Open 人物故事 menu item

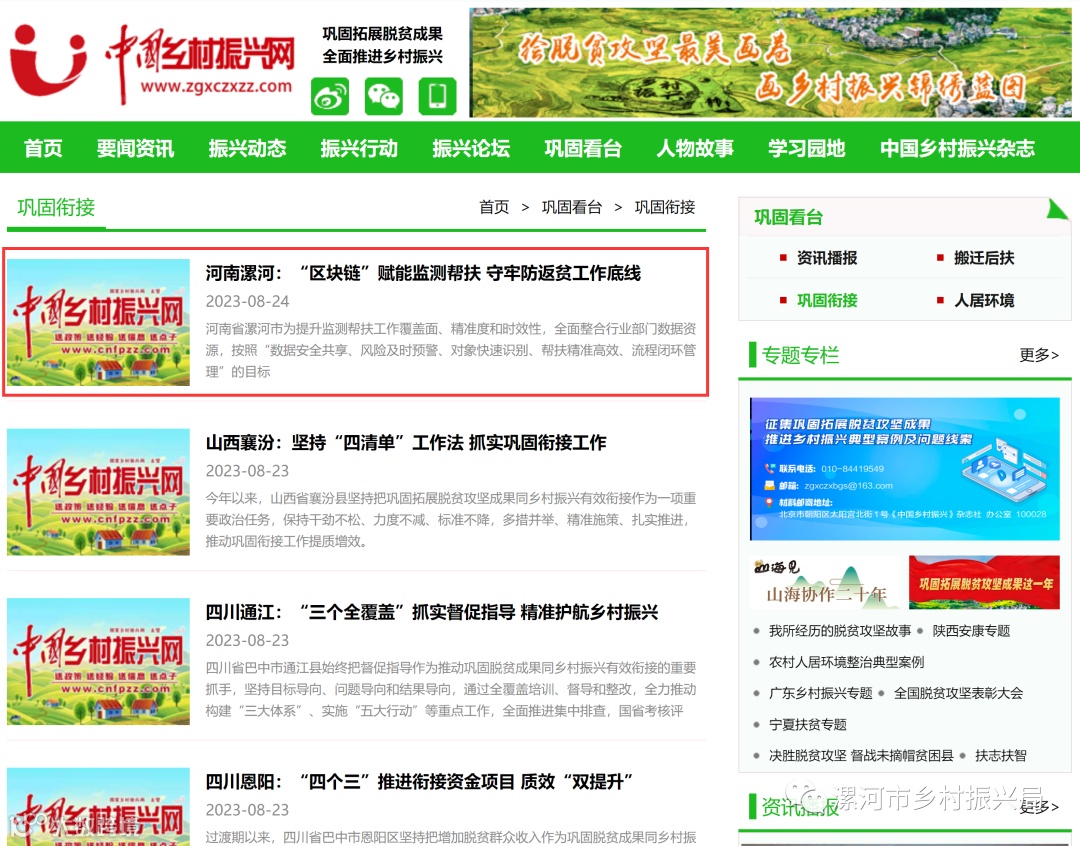(x=695, y=148)
